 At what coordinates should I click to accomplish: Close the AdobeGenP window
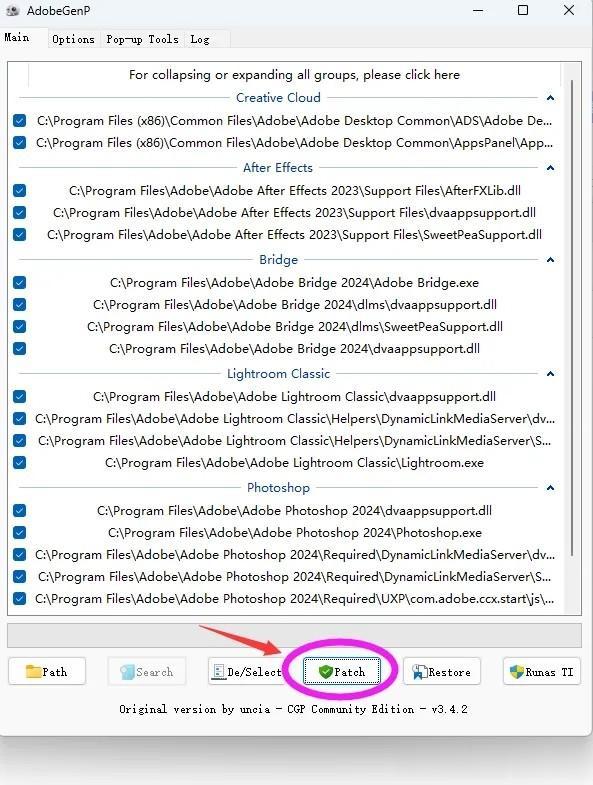pos(569,11)
